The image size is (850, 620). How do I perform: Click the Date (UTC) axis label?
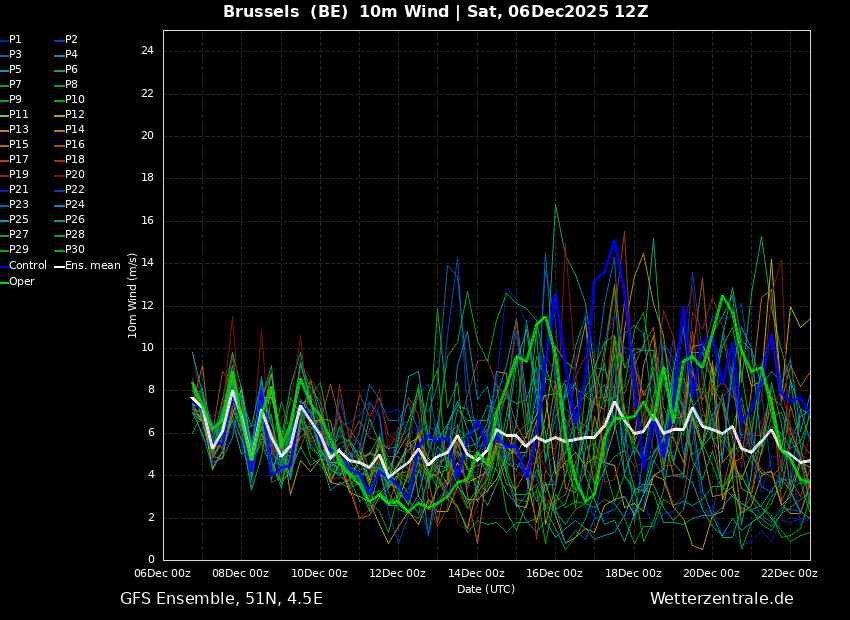(486, 590)
